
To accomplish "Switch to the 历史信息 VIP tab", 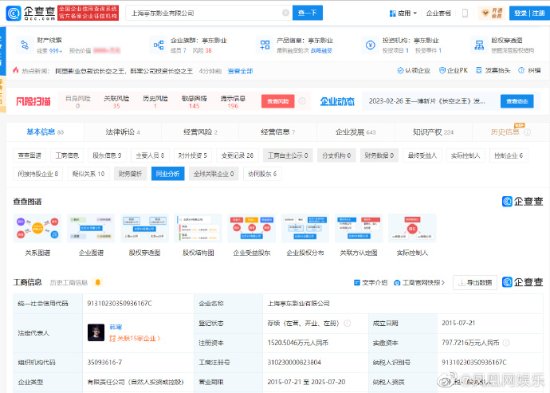I will [510, 132].
